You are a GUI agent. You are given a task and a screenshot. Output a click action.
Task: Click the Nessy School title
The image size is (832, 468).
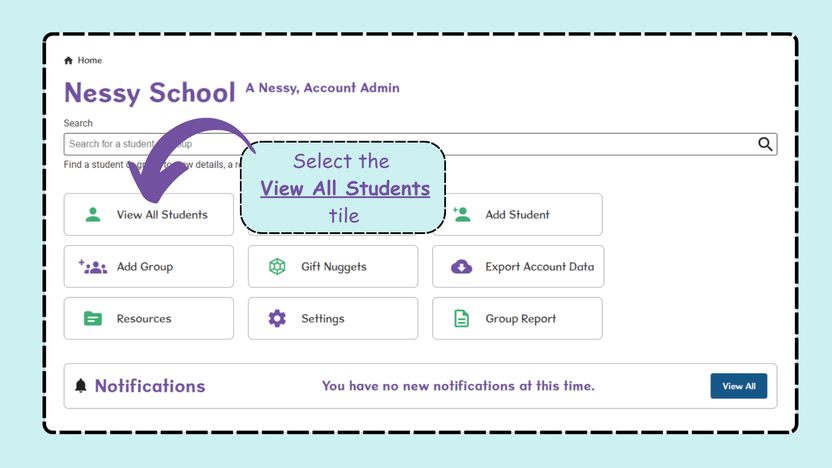[150, 93]
